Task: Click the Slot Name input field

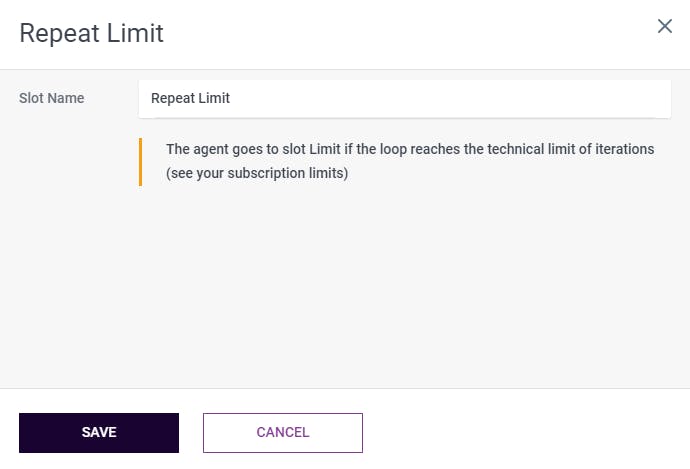Action: [404, 98]
